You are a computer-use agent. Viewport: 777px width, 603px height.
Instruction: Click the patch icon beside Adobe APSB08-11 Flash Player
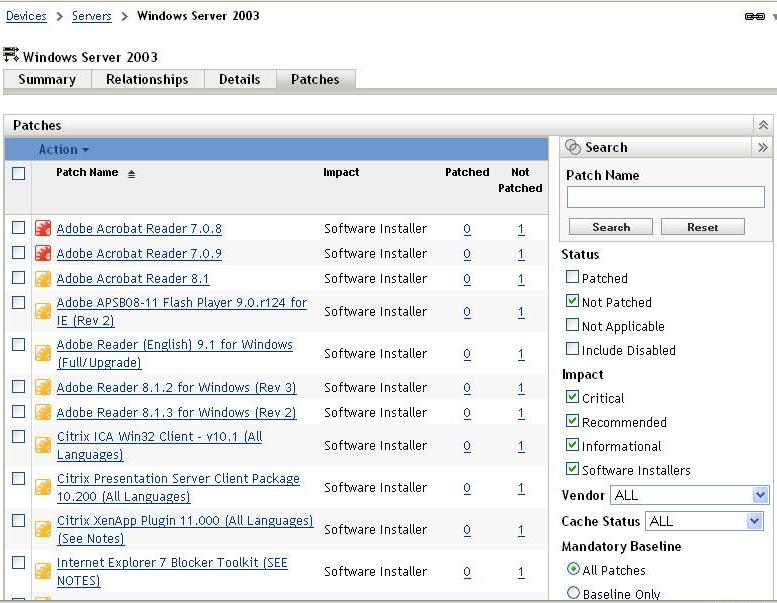43,311
